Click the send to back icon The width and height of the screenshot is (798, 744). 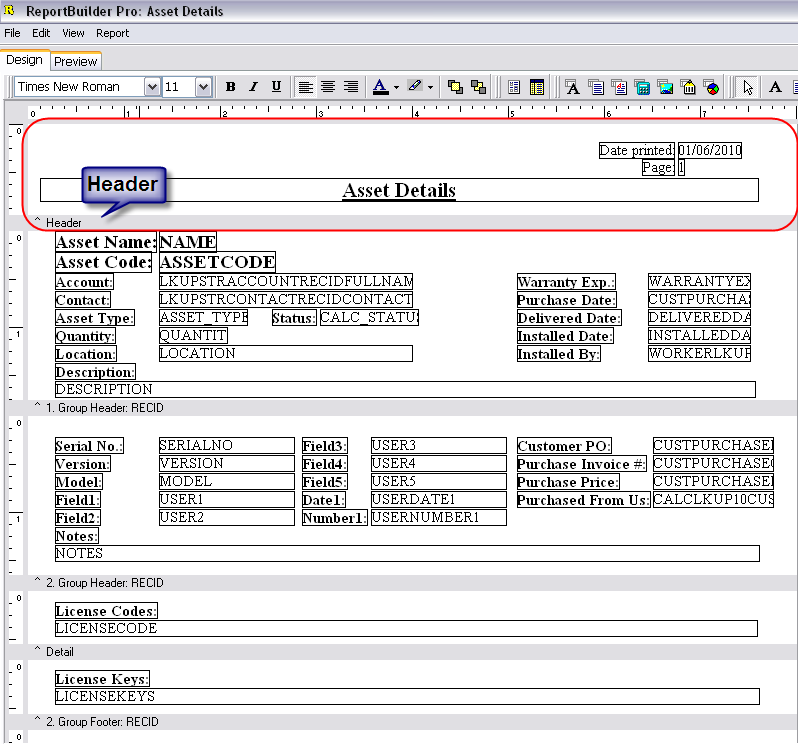pos(478,87)
